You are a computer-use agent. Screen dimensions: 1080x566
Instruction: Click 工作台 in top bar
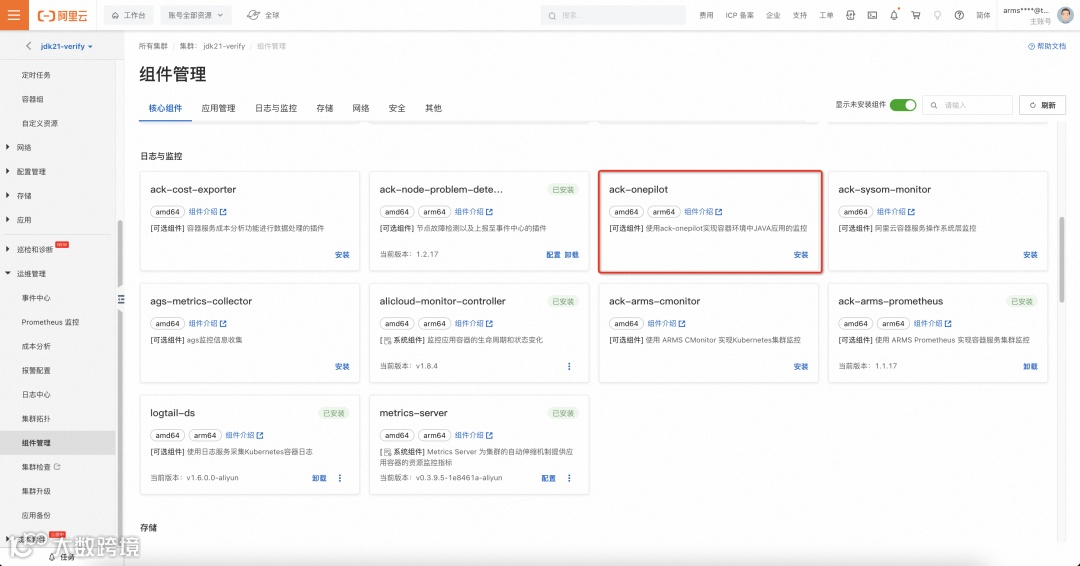pos(128,15)
